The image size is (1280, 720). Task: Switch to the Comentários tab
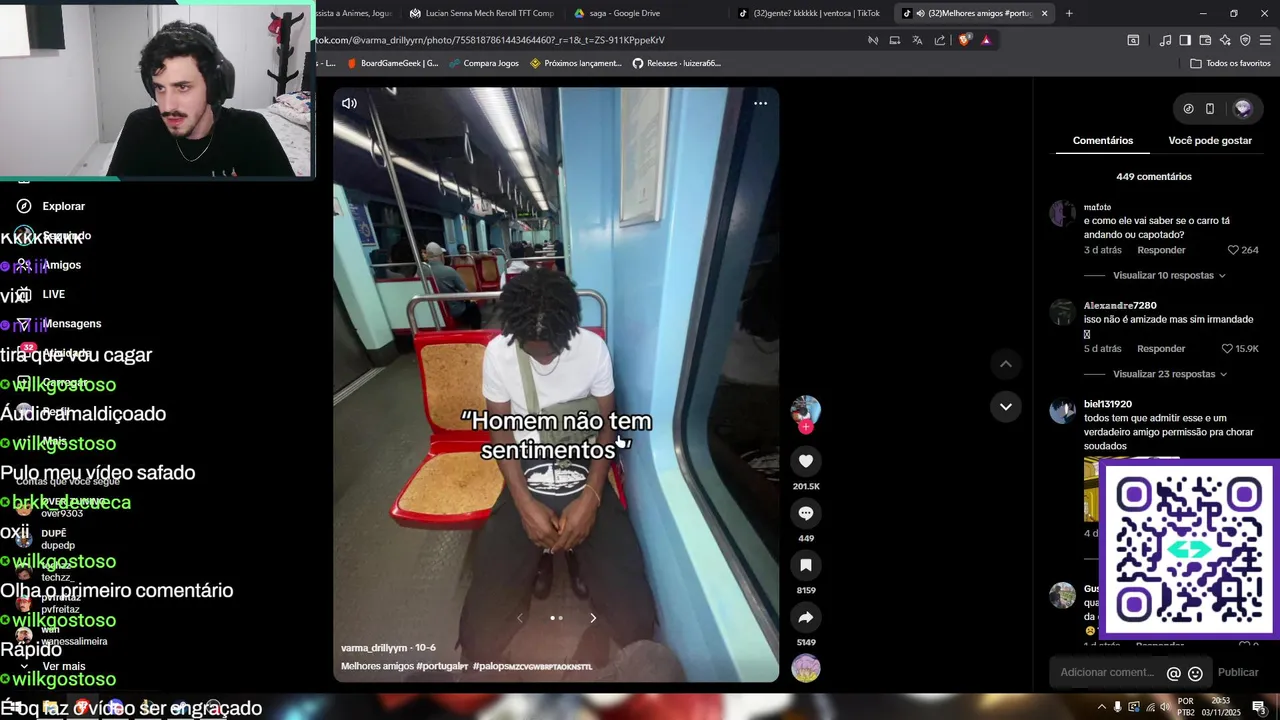1103,141
